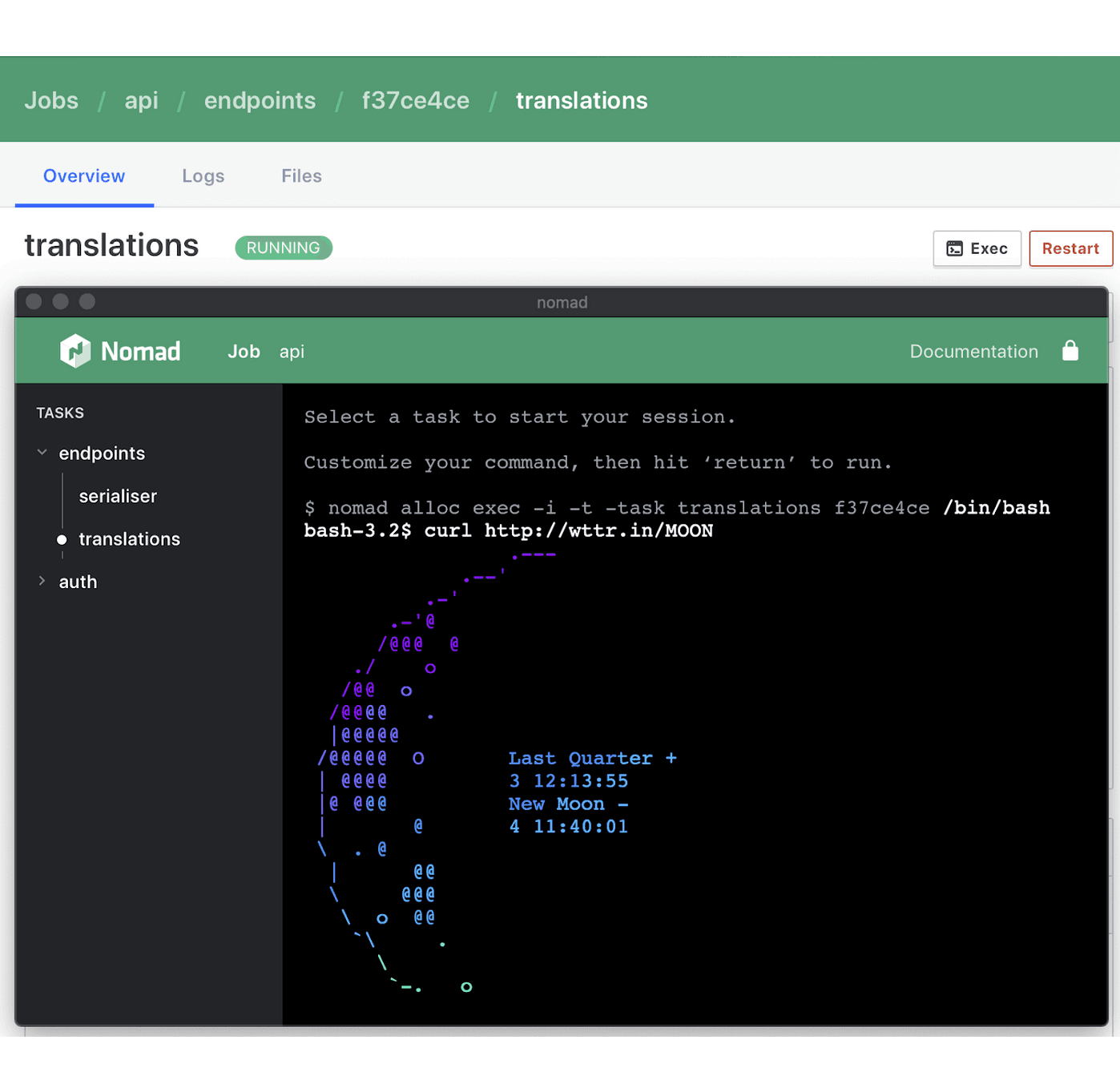Switch to the Logs tab
1120x1076 pixels.
tap(203, 176)
